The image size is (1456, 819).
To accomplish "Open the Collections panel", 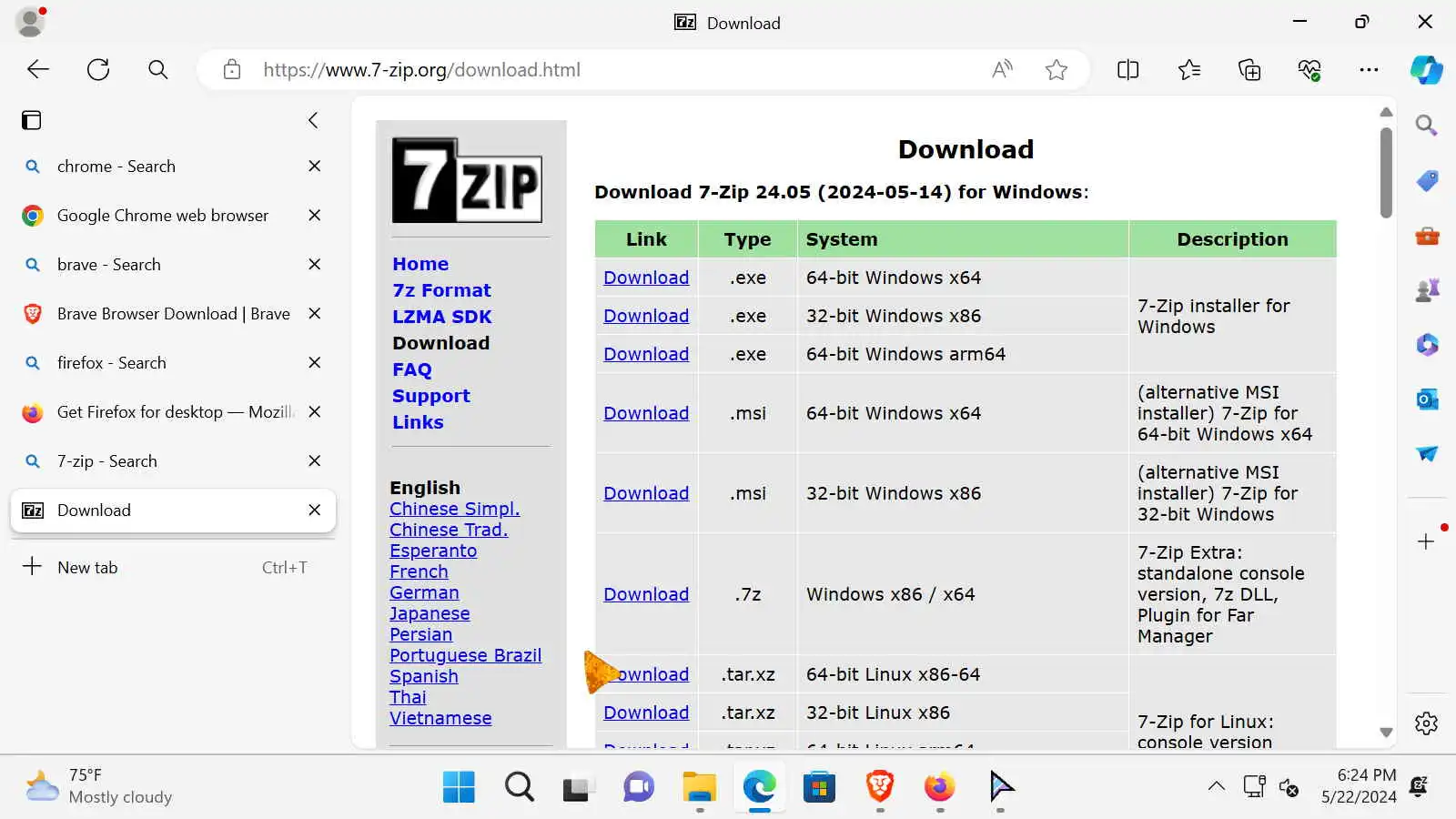I will 1249,70.
